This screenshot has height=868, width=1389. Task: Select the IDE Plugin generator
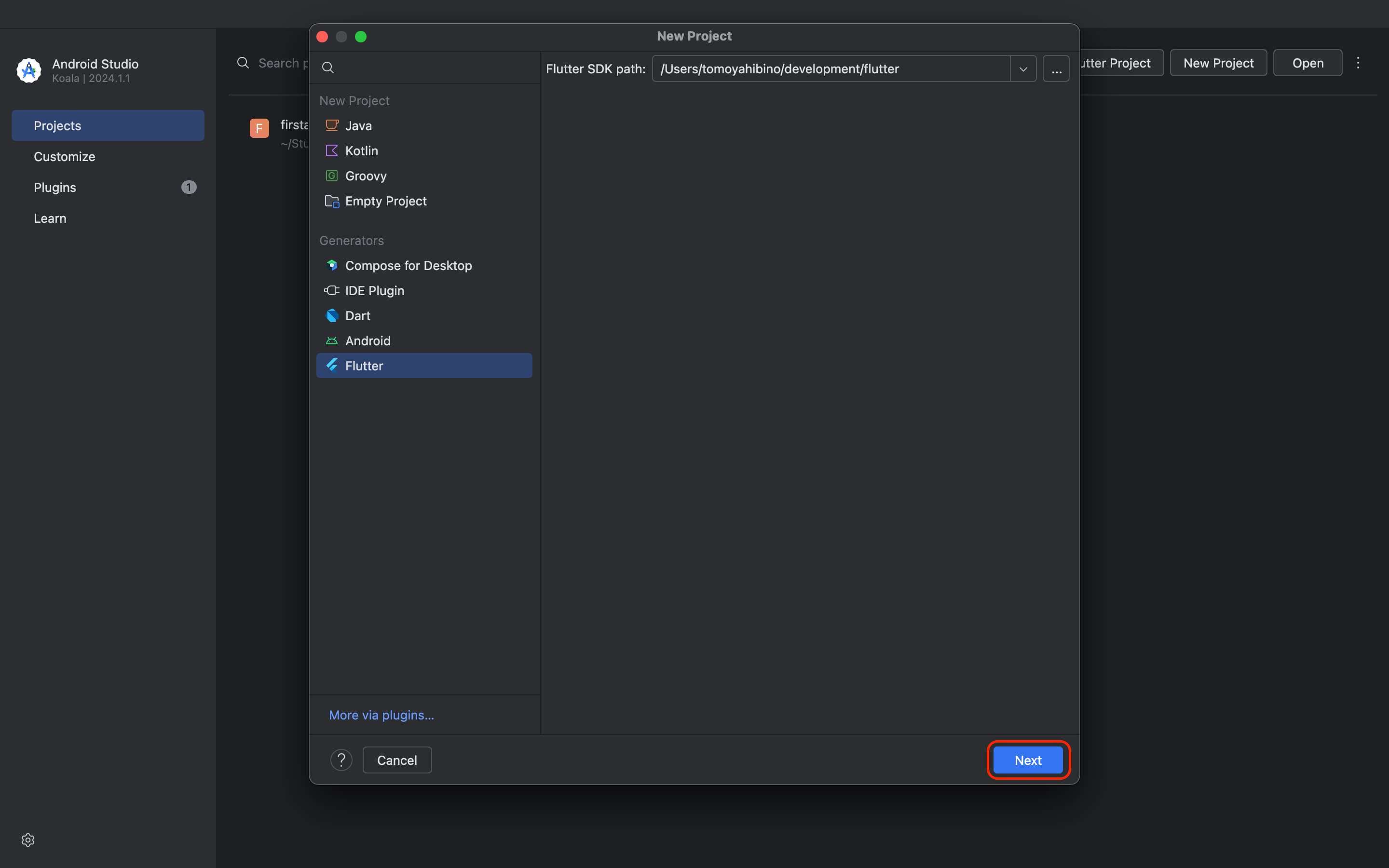pos(424,290)
